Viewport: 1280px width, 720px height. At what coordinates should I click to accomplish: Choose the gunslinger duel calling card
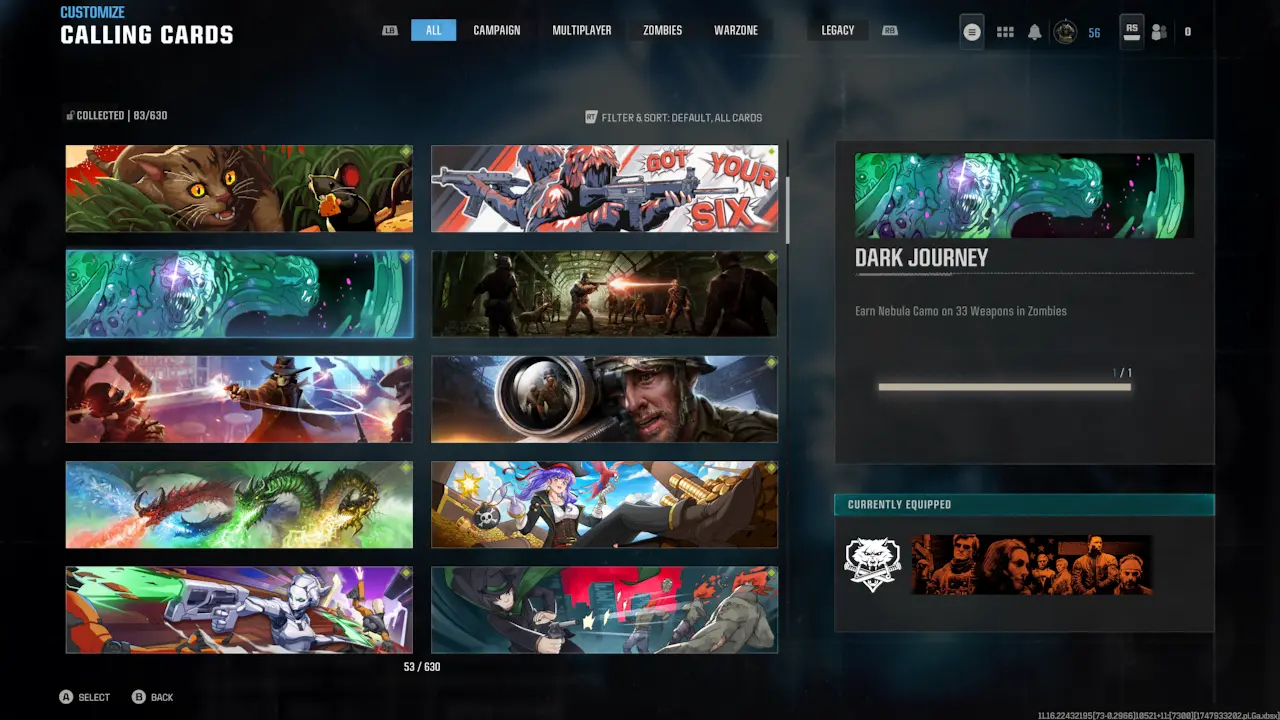(239, 399)
